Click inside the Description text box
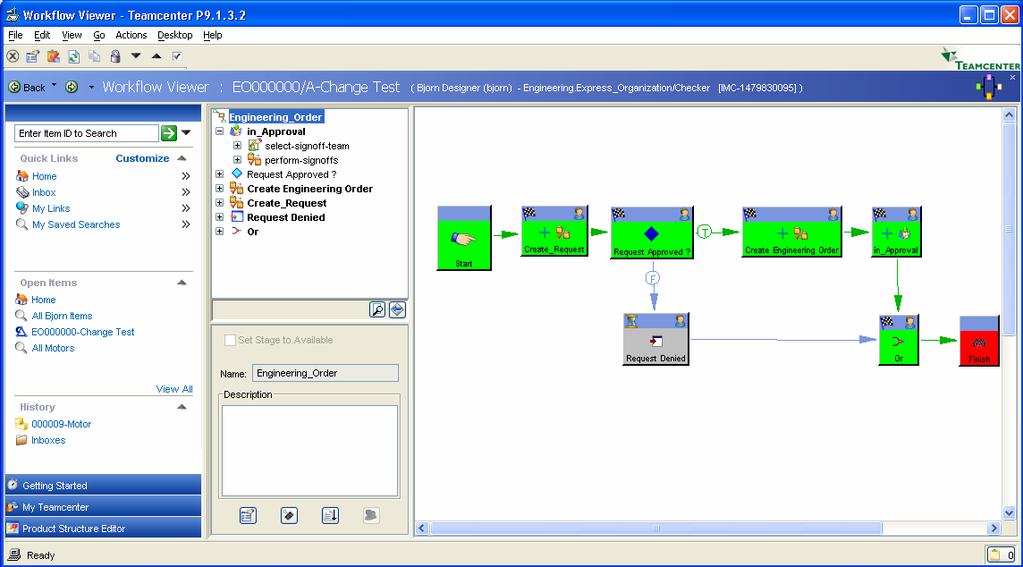 (309, 451)
